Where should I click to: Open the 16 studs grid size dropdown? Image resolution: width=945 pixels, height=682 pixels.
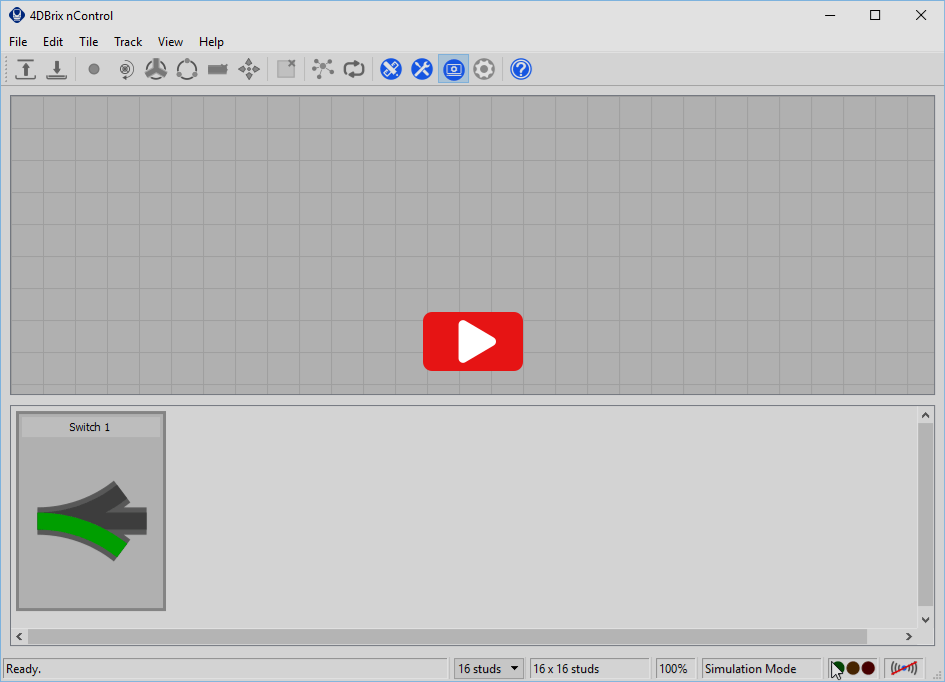click(489, 668)
